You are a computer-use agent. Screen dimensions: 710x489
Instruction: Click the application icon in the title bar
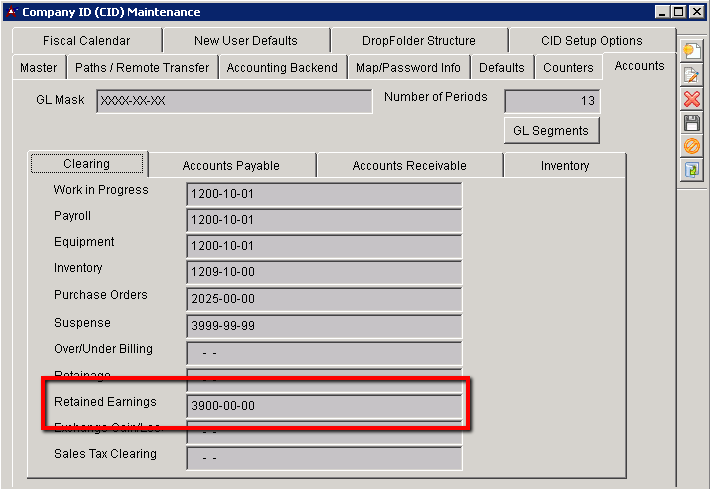[11, 12]
